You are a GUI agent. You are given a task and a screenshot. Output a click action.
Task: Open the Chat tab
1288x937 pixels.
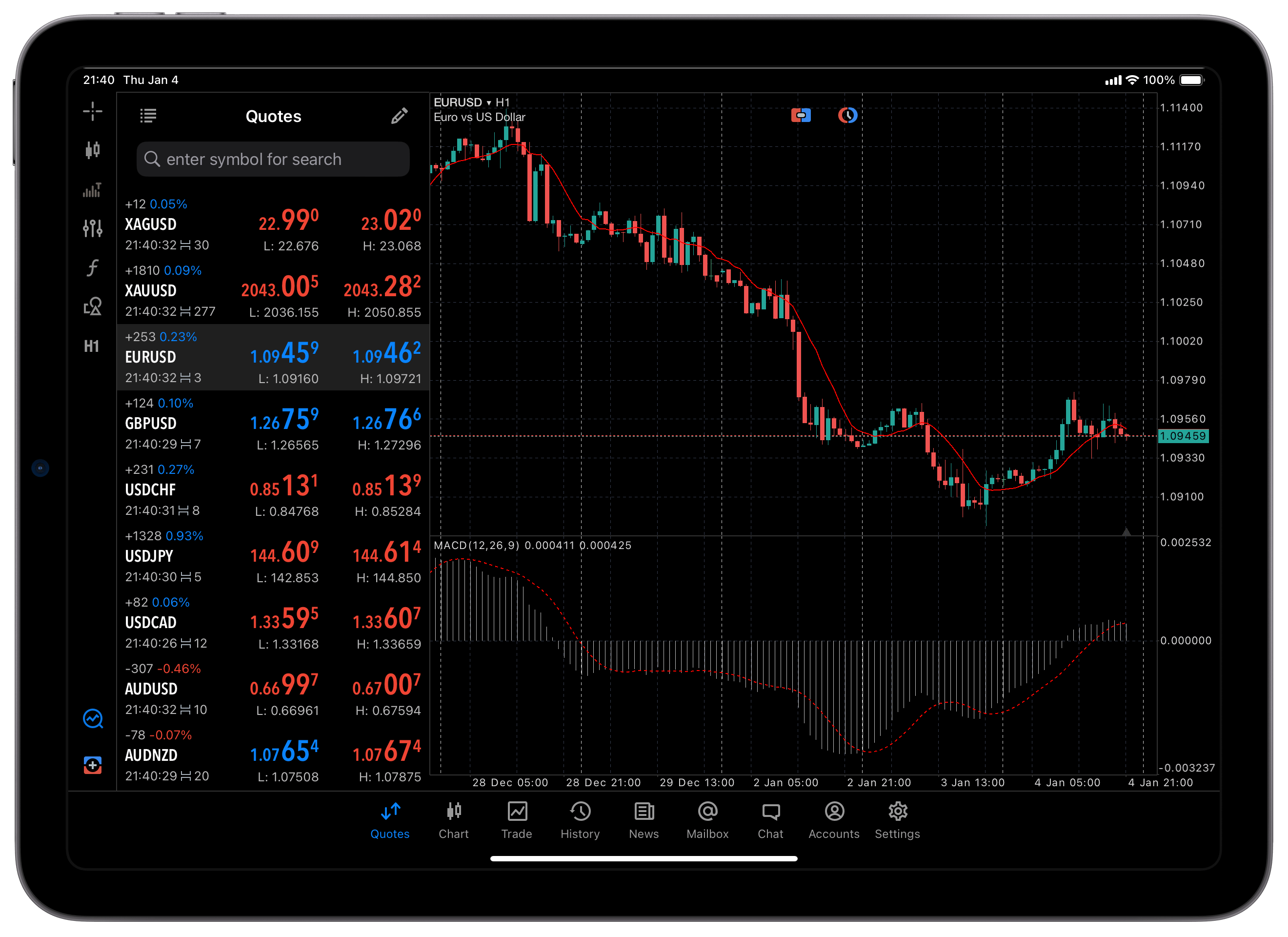pos(771,820)
